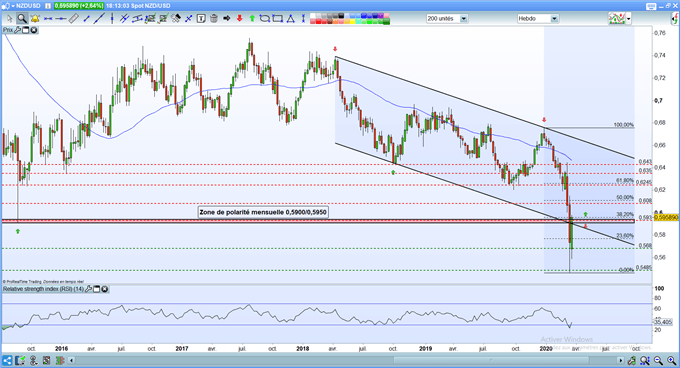Select the long trend line tool
Image resolution: width=680 pixels, height=368 pixels.
[x=99, y=19]
